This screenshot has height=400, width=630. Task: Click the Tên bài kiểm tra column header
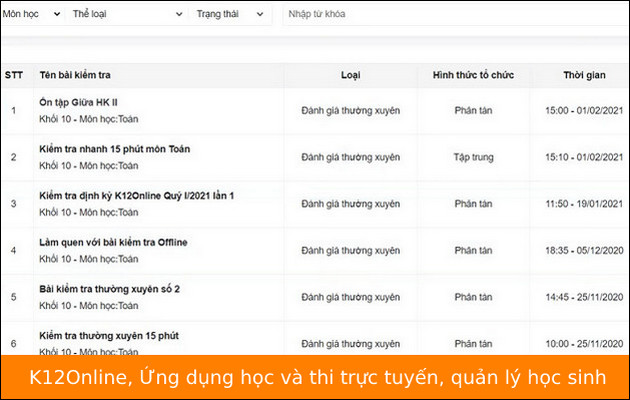(x=75, y=75)
